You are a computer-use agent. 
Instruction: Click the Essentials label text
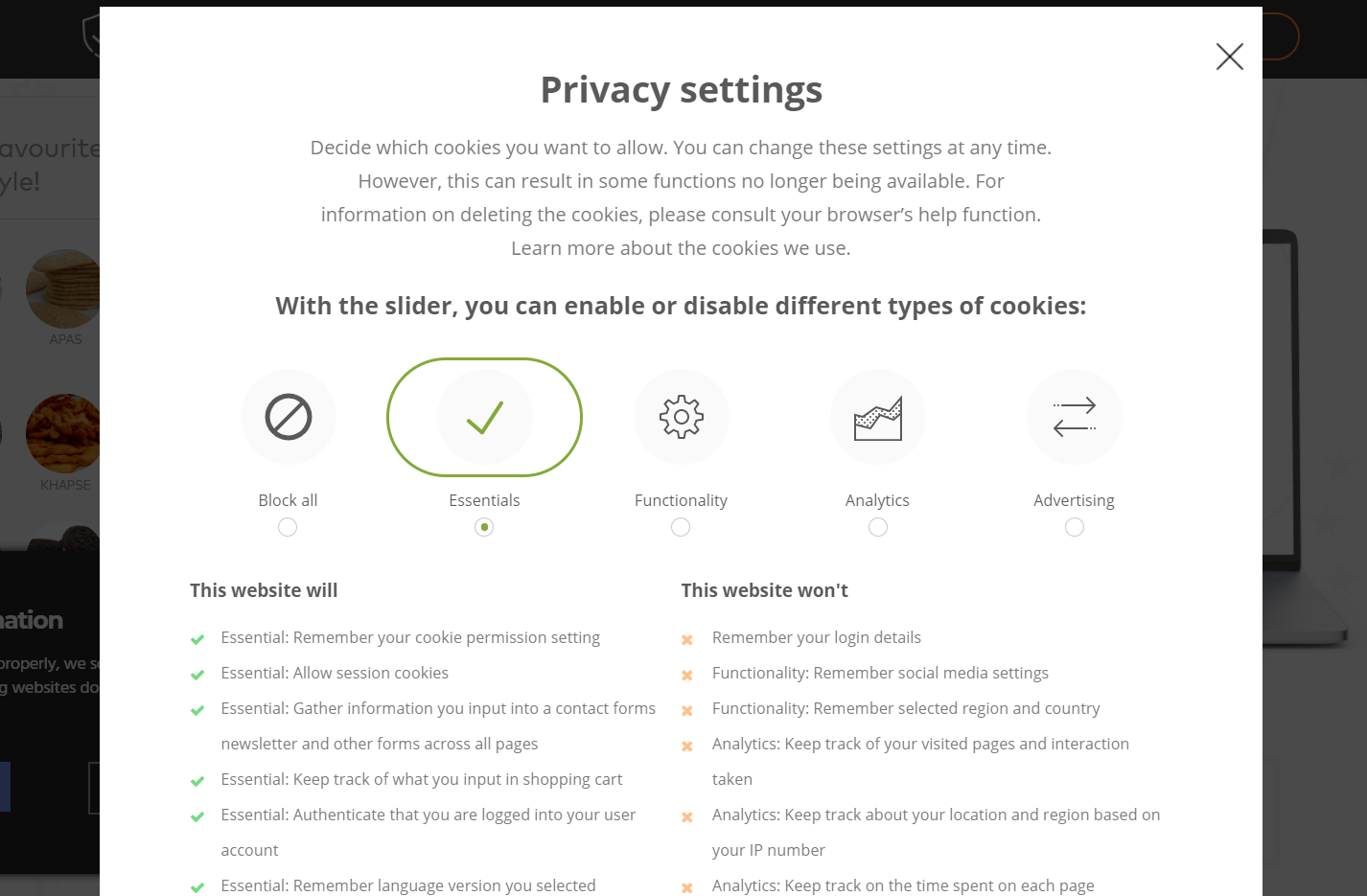pos(484,500)
